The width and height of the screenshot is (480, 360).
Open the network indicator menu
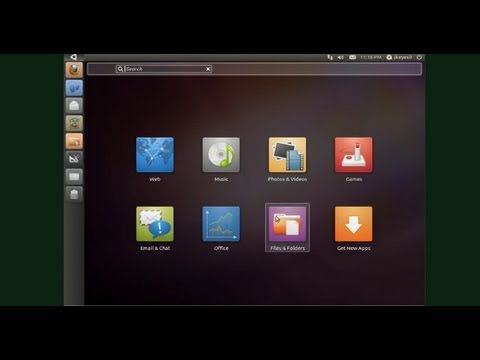click(330, 57)
